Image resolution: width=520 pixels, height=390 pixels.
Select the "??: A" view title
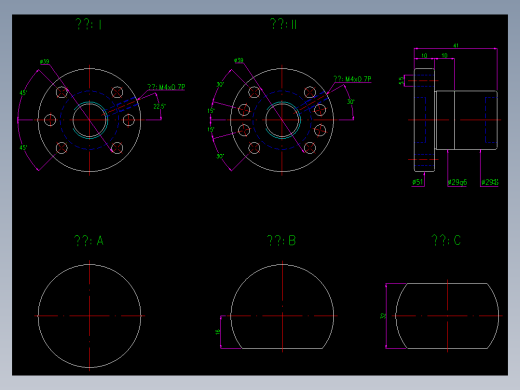click(89, 240)
